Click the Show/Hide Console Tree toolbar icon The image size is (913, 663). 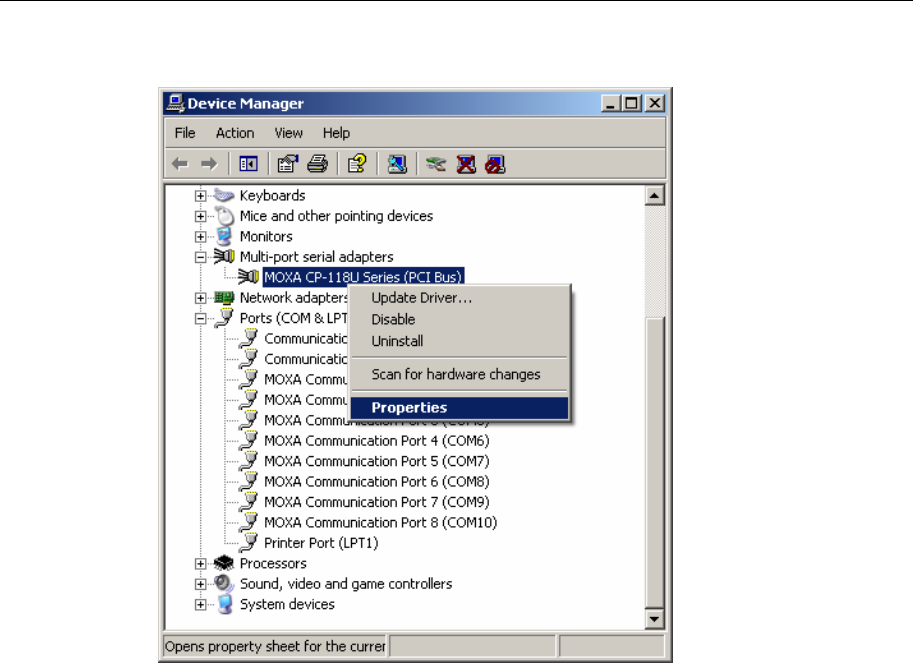247,164
